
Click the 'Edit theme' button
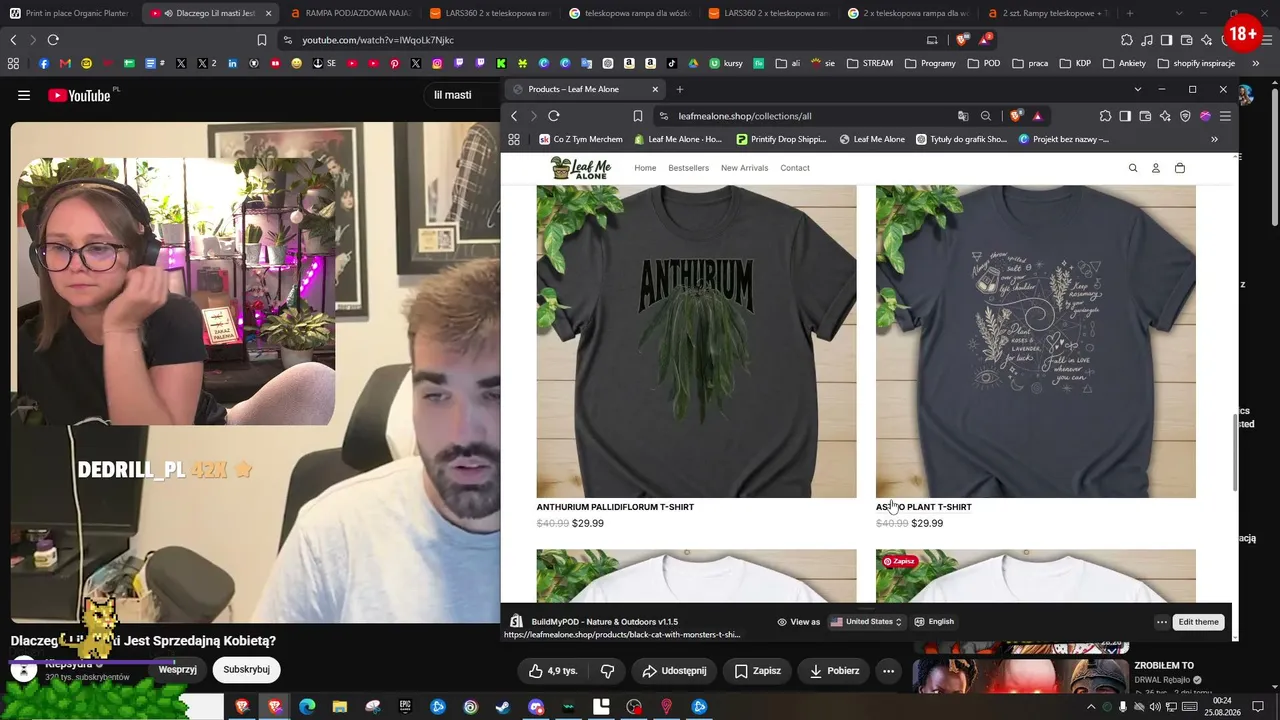[1198, 622]
